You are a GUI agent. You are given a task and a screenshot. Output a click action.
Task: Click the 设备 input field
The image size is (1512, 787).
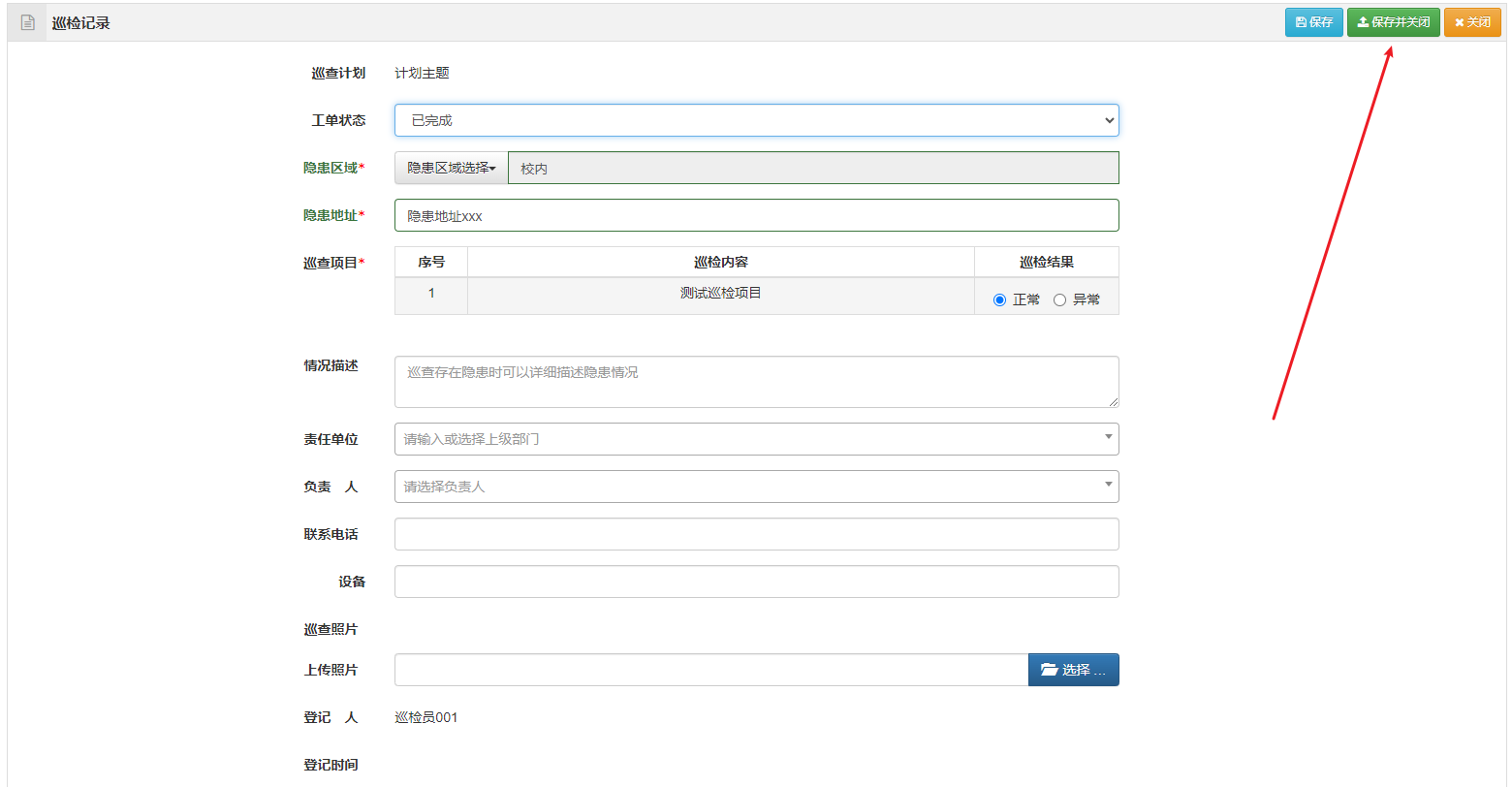pyautogui.click(x=756, y=582)
